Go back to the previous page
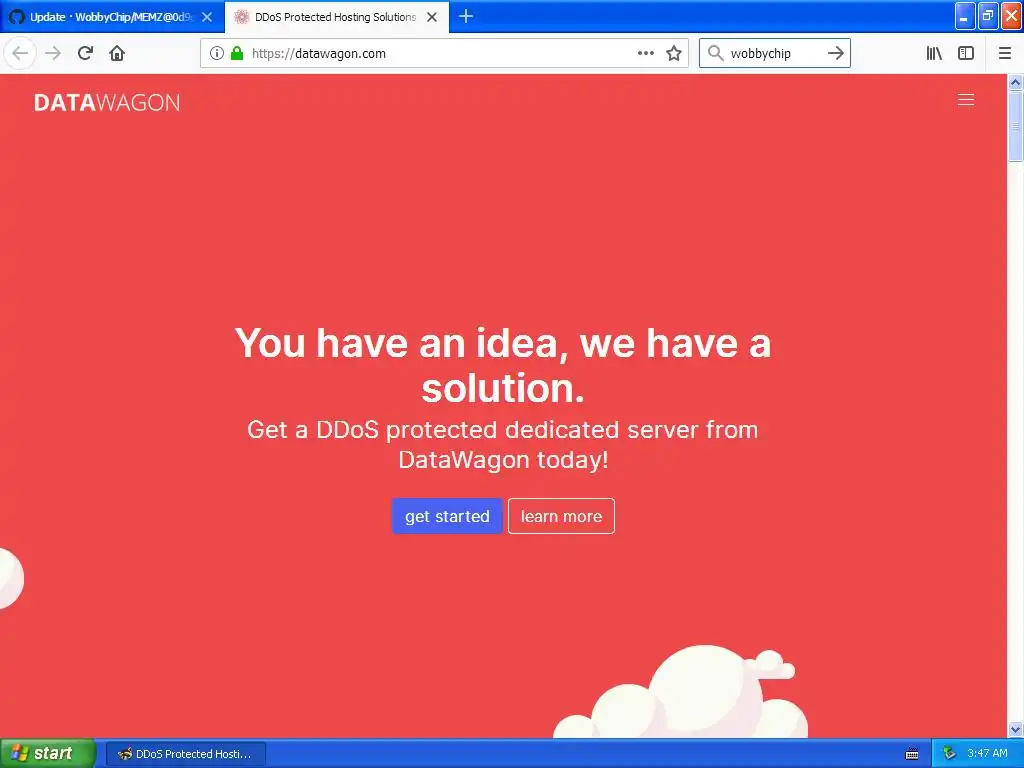This screenshot has width=1024, height=768. 20,53
